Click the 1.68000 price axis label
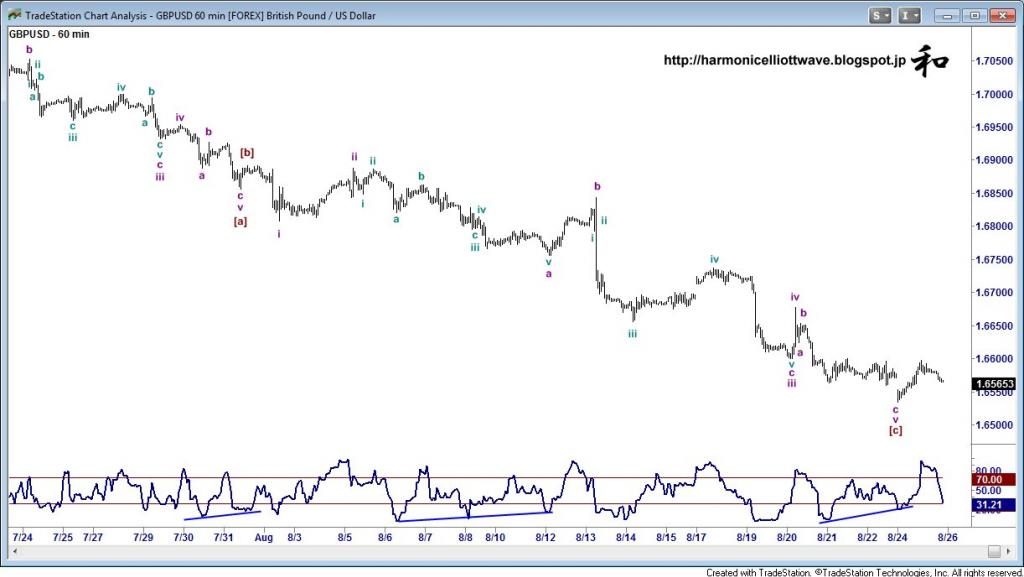 coord(994,226)
